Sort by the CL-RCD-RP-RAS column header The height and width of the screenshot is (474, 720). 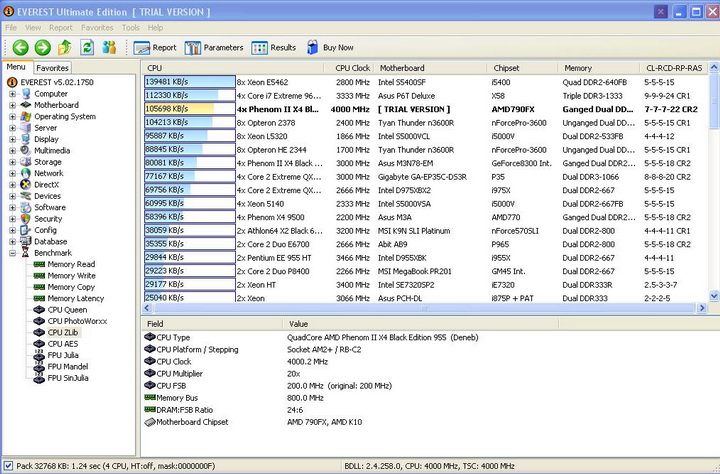pos(674,68)
